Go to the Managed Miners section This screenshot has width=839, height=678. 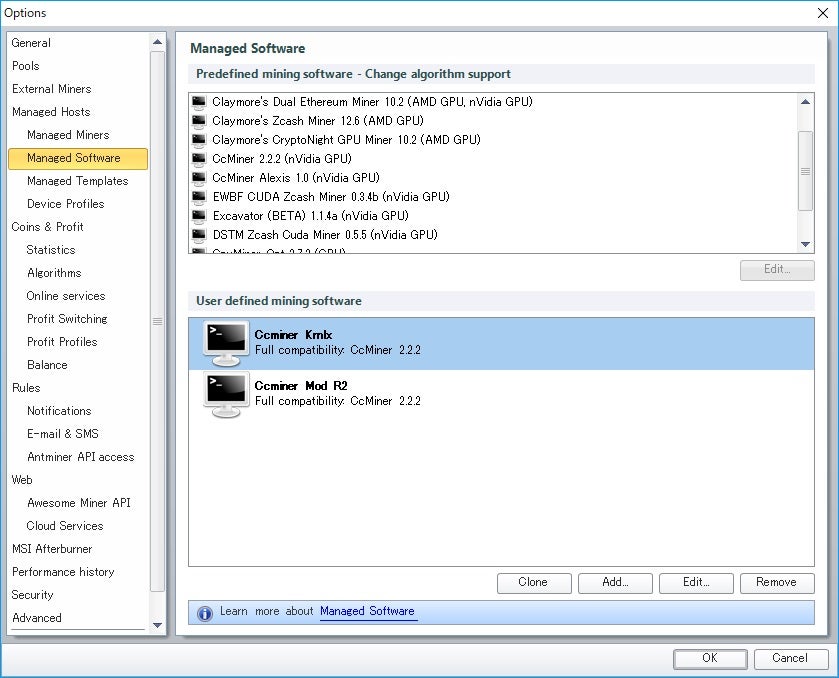click(x=68, y=135)
